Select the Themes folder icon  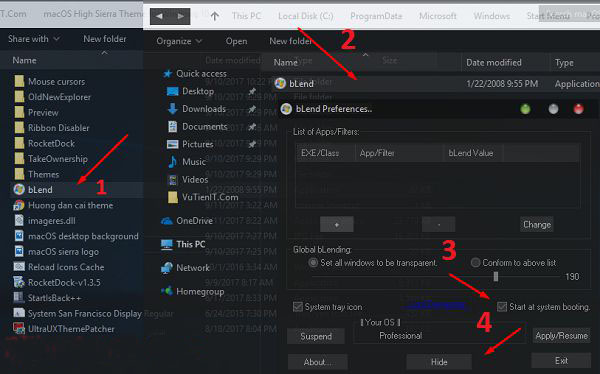19,174
